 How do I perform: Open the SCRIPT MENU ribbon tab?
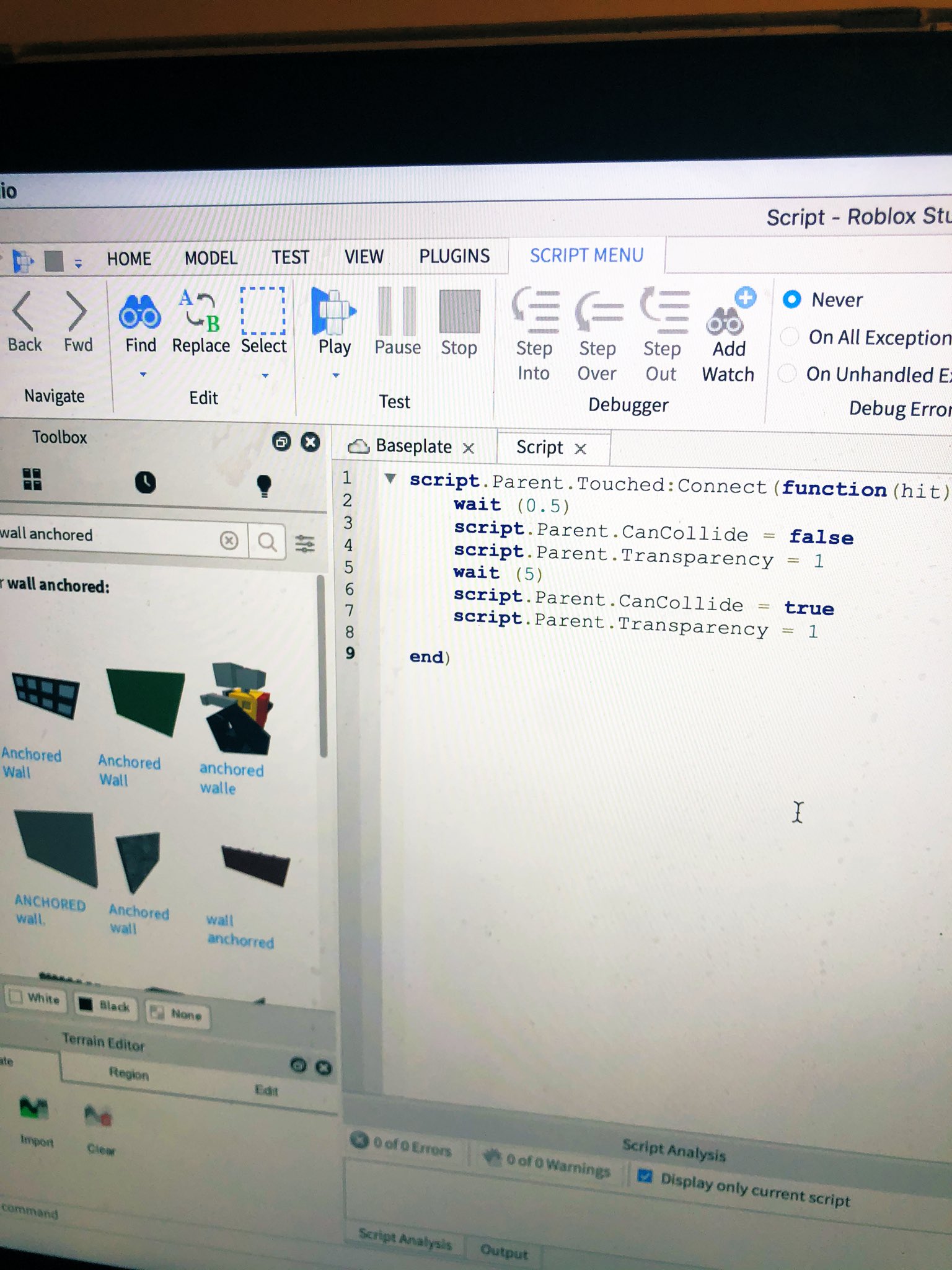pos(586,255)
